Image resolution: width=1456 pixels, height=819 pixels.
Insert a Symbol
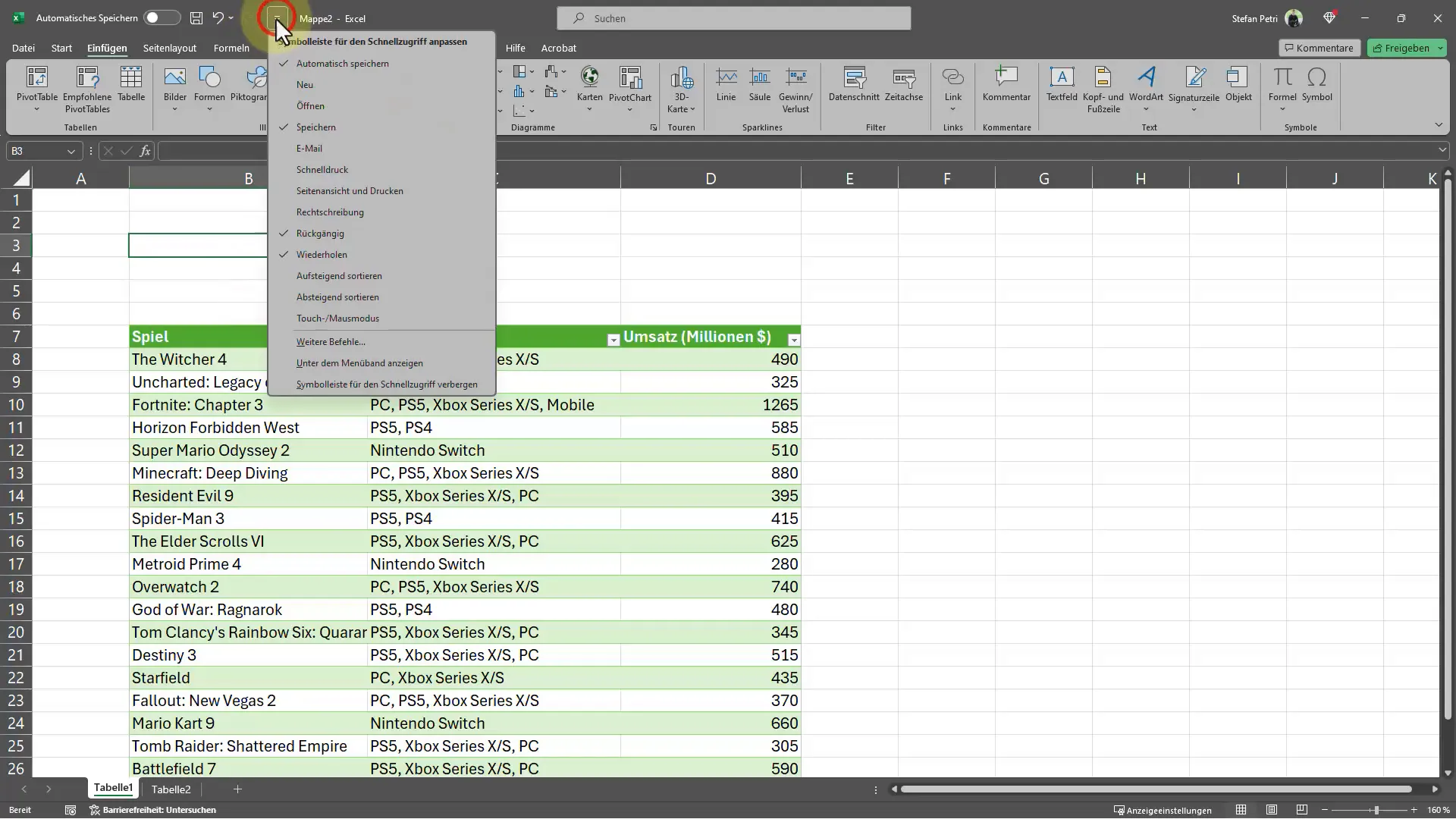pos(1317,83)
